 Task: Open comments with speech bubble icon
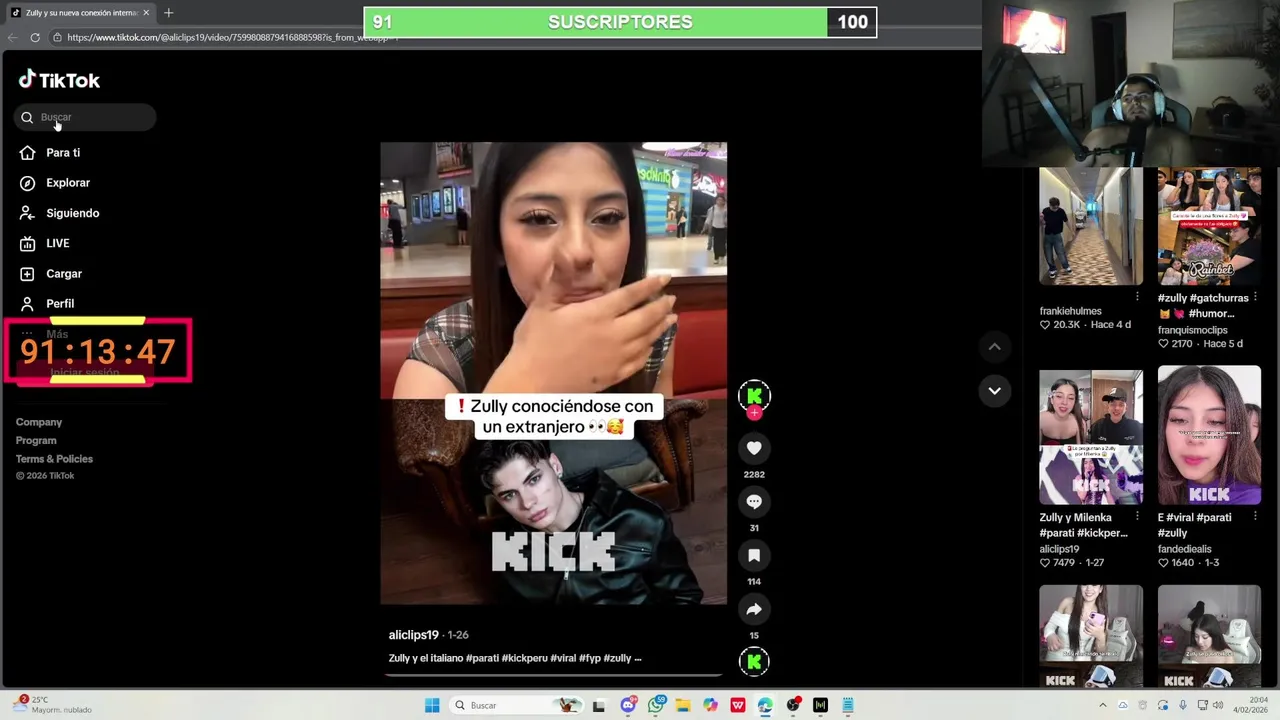754,502
